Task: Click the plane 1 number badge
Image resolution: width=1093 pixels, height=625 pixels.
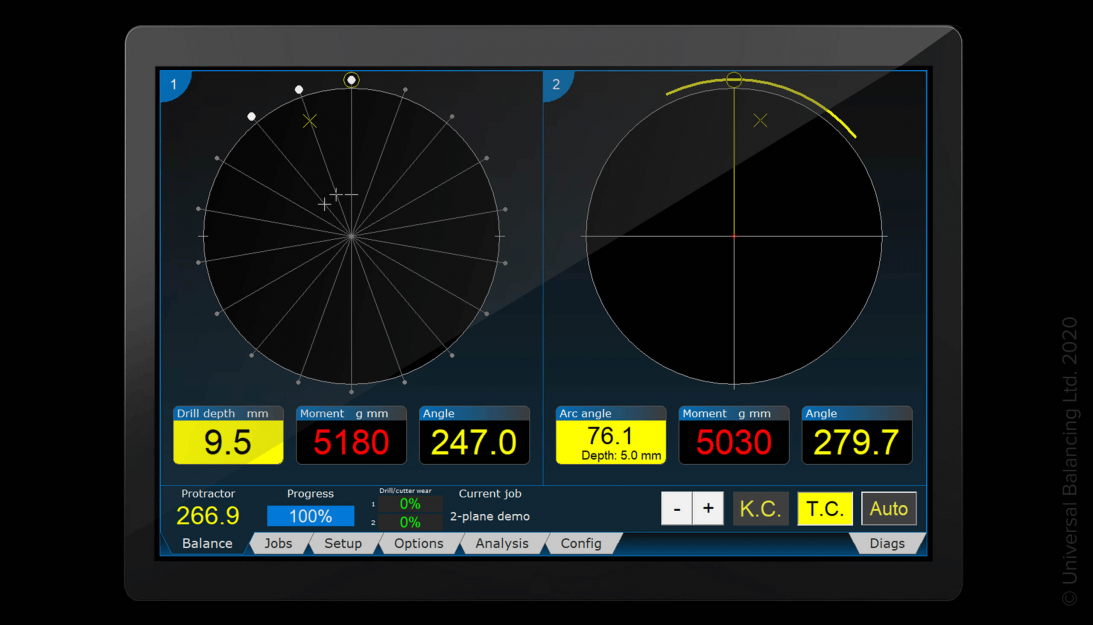Action: click(173, 84)
